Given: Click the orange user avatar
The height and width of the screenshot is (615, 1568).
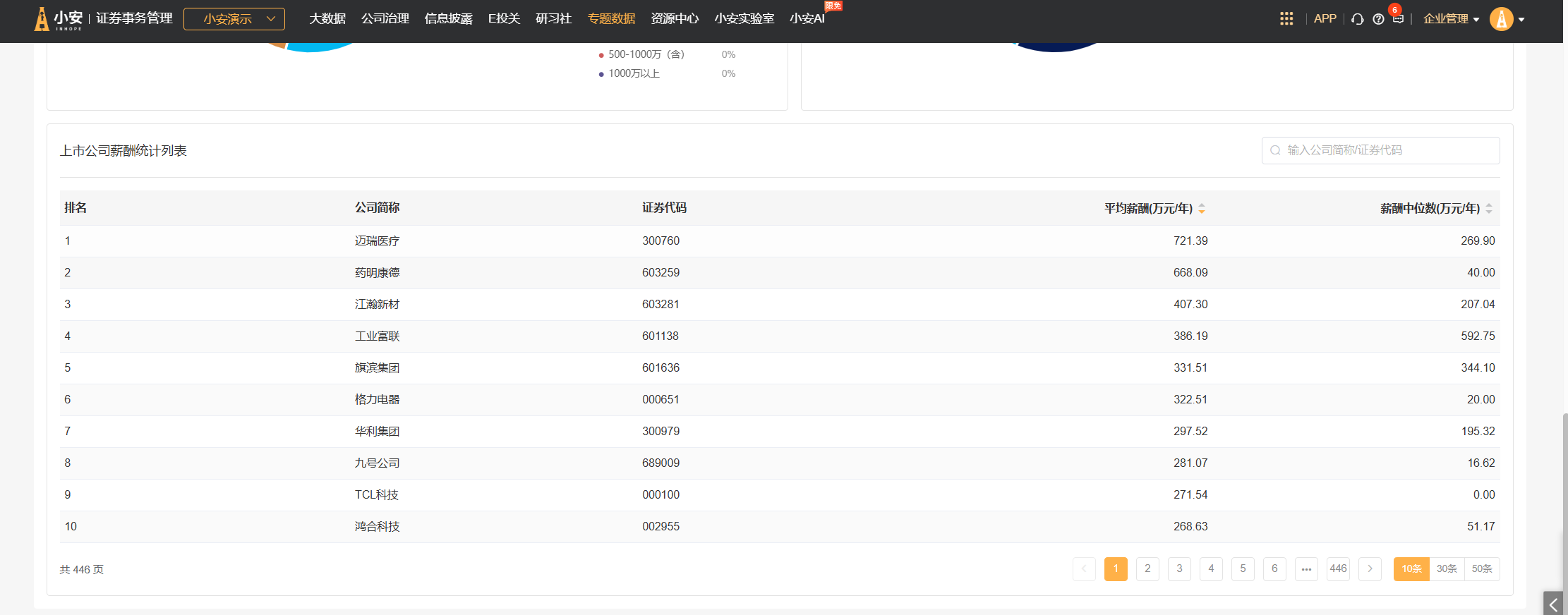Looking at the screenshot, I should pyautogui.click(x=1502, y=19).
